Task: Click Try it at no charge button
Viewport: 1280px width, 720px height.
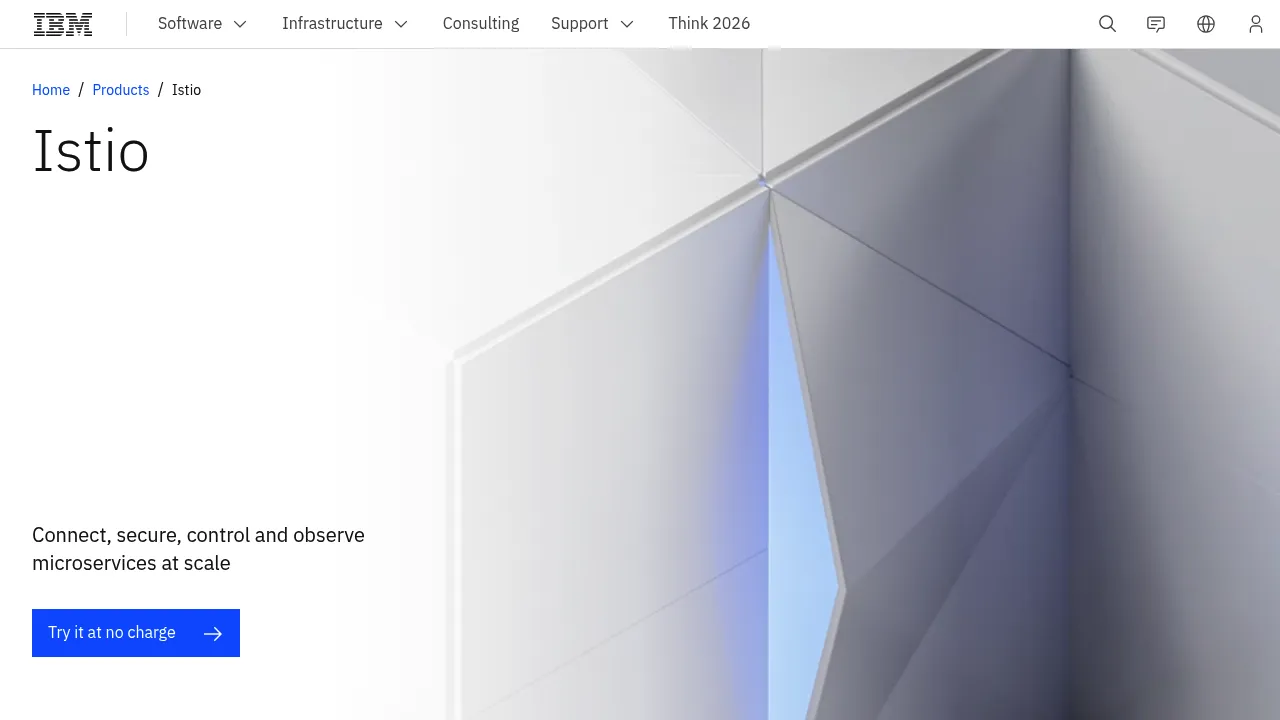Action: coord(136,633)
